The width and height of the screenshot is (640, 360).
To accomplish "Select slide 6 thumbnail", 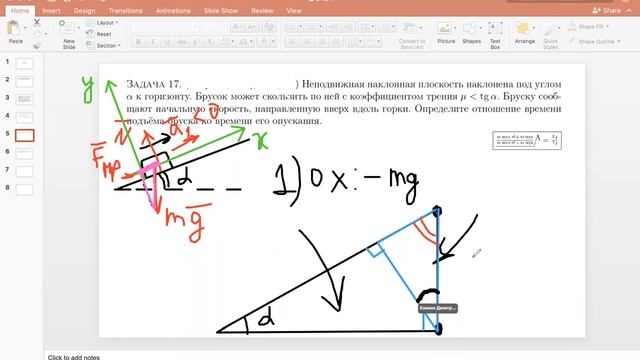I will [24, 153].
